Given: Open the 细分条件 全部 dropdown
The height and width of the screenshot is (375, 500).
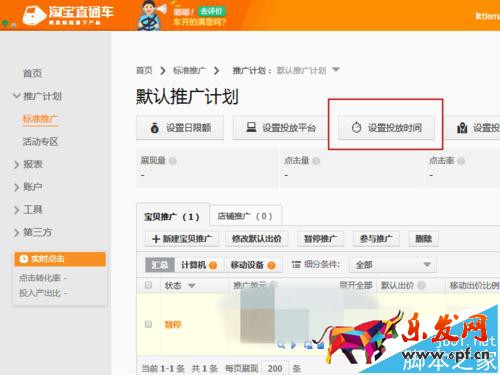Looking at the screenshot, I should (x=393, y=265).
